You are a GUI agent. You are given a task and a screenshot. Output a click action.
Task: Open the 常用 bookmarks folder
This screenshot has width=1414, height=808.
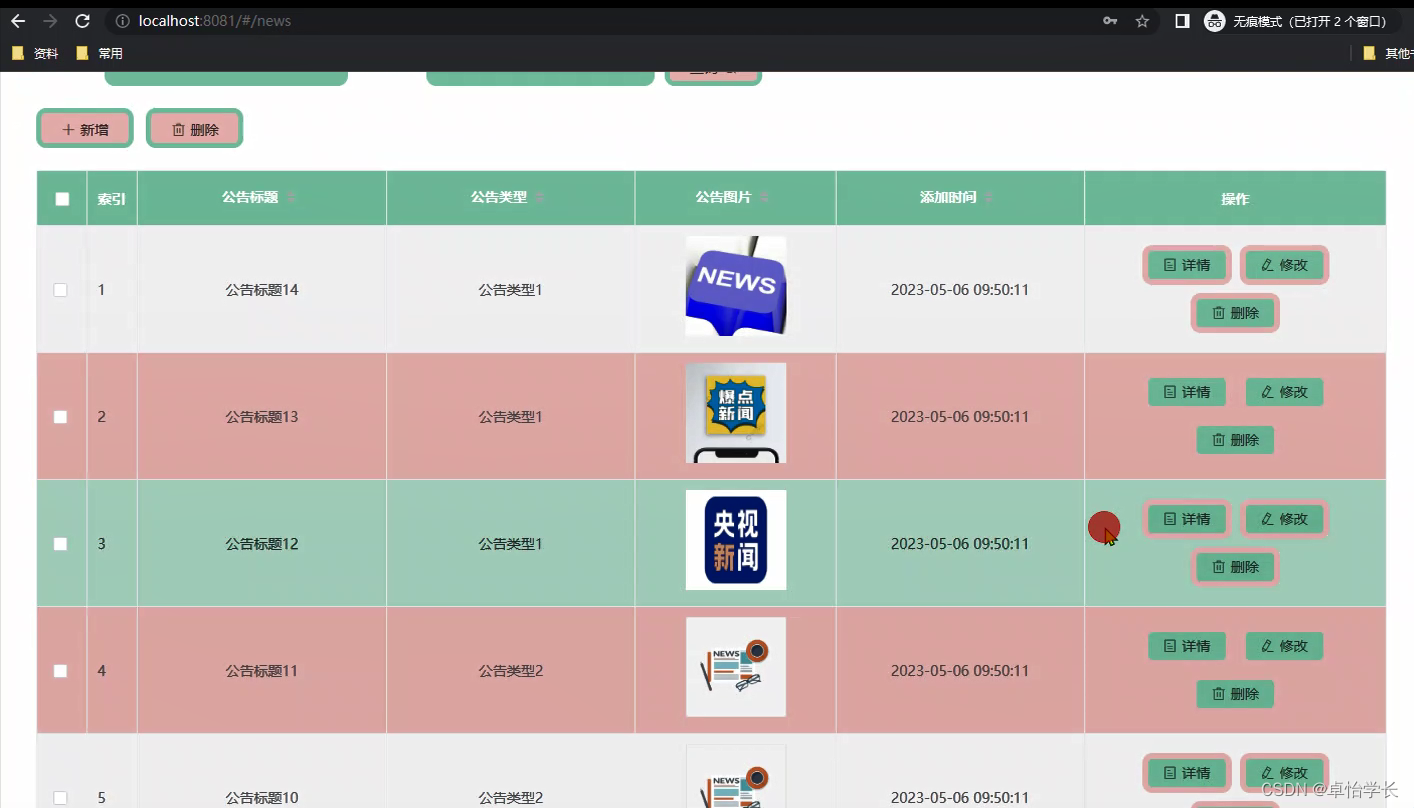pos(99,53)
